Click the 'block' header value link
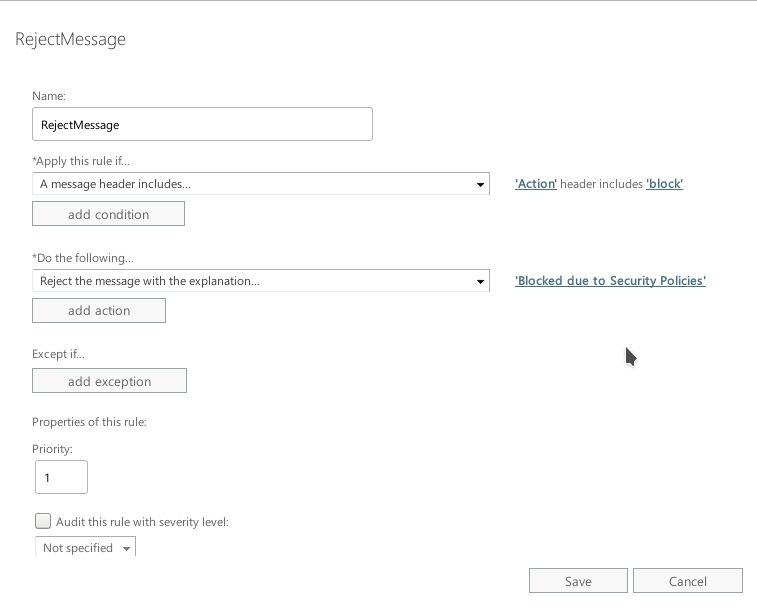This screenshot has height=611, width=757. click(664, 184)
